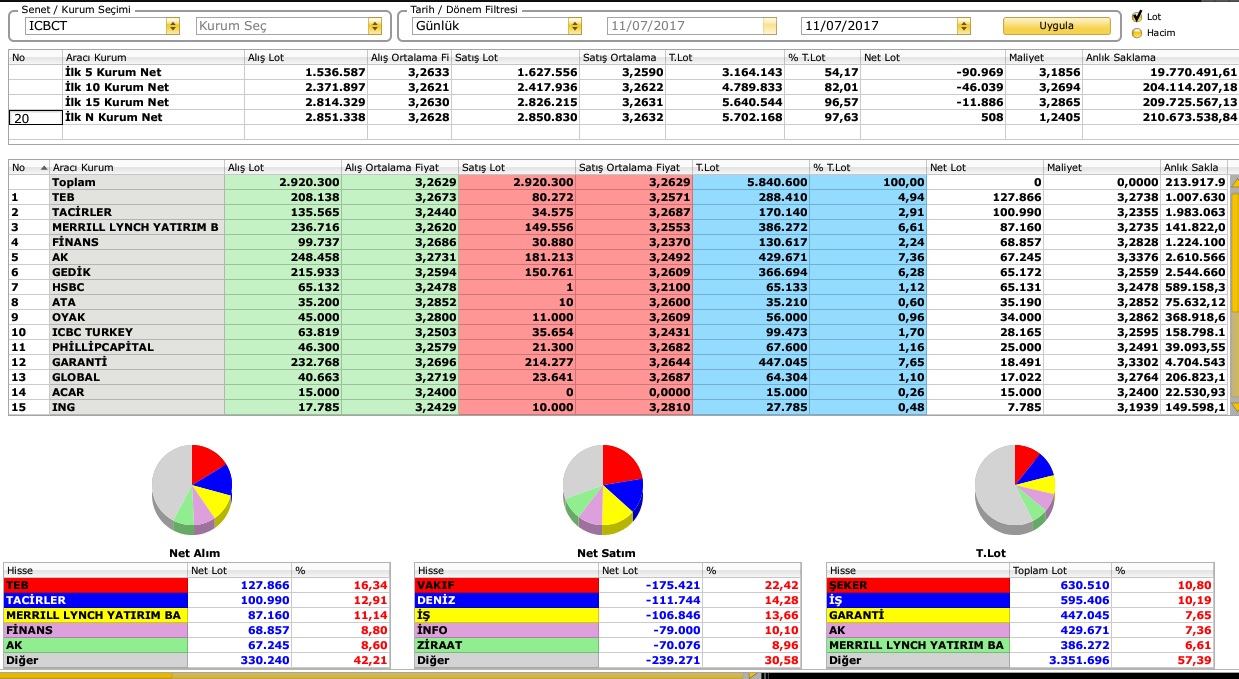Select "MERRILL LYNCH YATIRIM B" broker table row
The height and width of the screenshot is (679, 1239).
618,228
